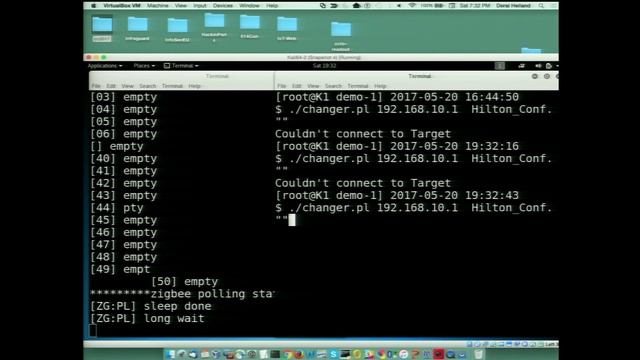Open Spotlight search magnifier in the menu bar
This screenshot has height=360, width=640.
point(541,6)
